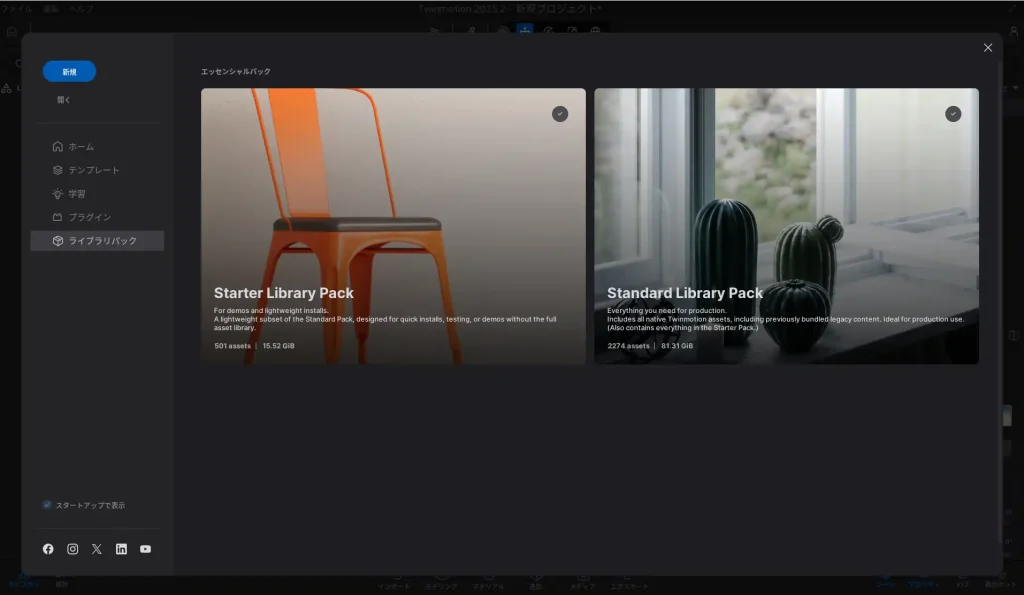The height and width of the screenshot is (595, 1024).
Task: Open the Instagram link icon
Action: (73, 549)
